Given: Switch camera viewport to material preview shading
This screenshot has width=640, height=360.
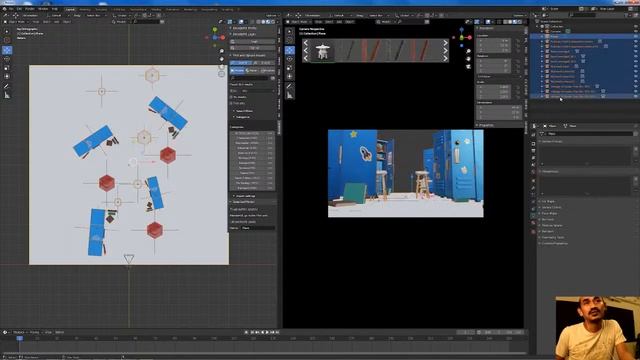Looking at the screenshot, I should 515,22.
